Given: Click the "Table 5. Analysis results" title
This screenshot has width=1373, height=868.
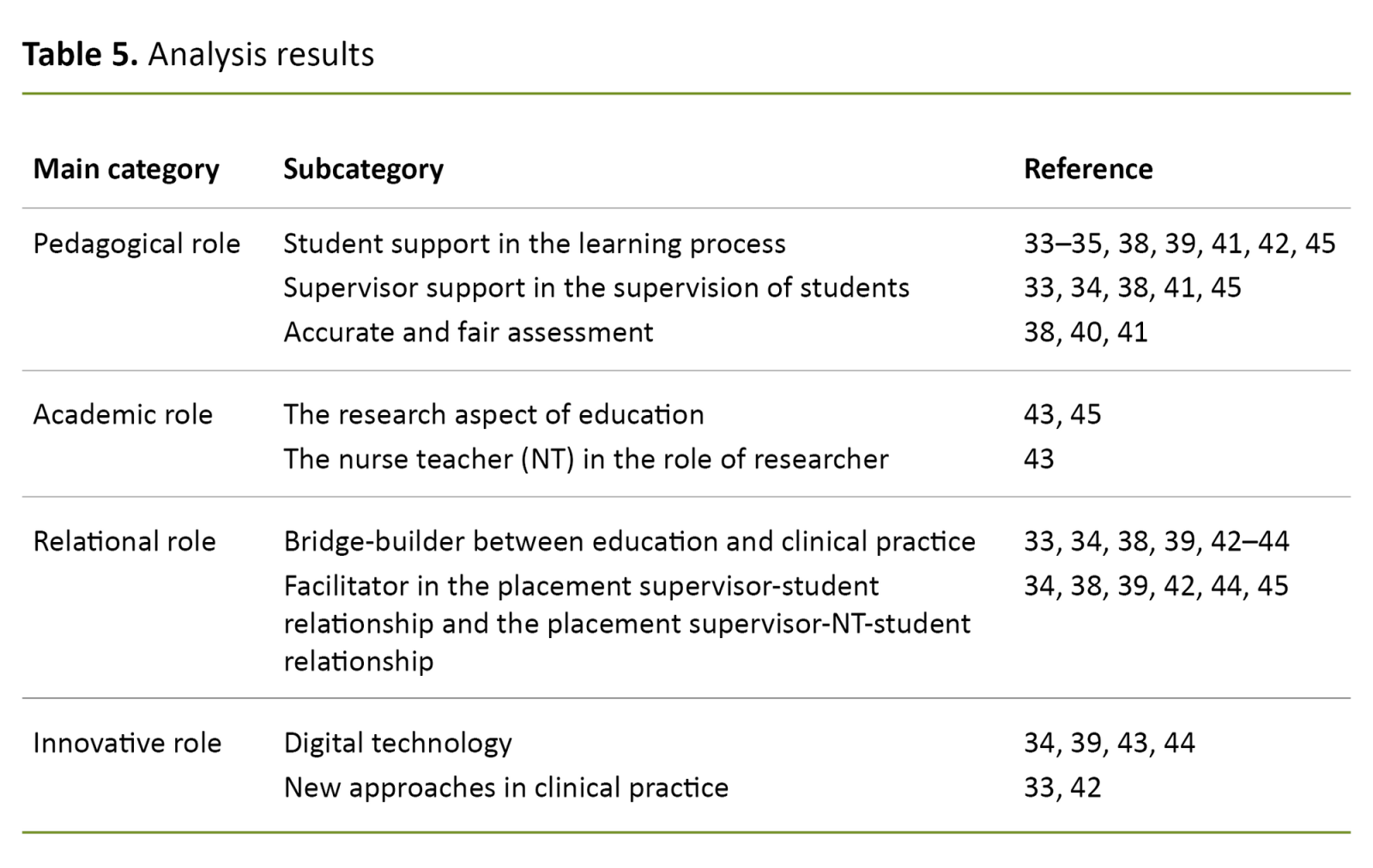Looking at the screenshot, I should 198,54.
